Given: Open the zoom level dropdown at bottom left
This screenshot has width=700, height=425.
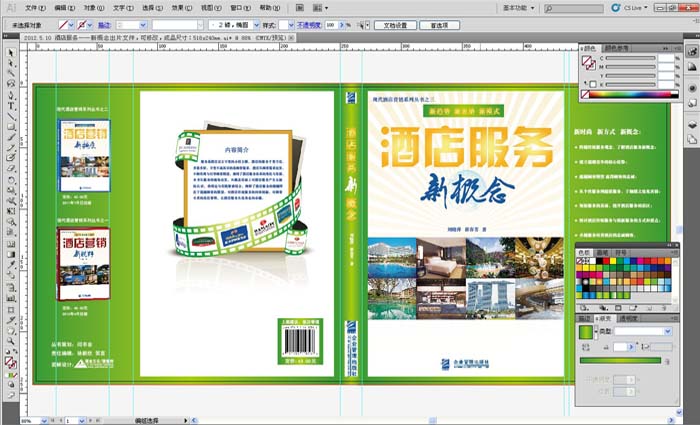Looking at the screenshot, I should 44,421.
